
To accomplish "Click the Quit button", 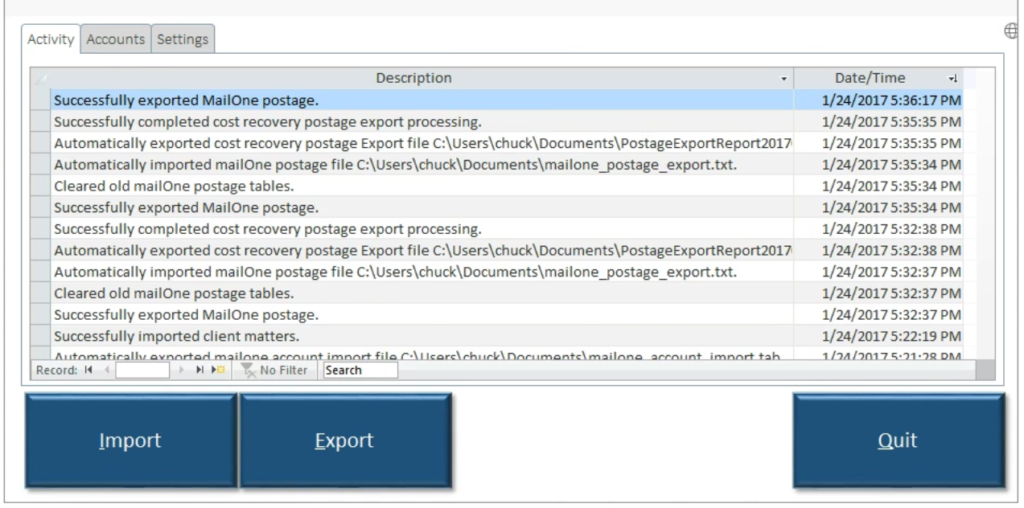I will click(898, 441).
